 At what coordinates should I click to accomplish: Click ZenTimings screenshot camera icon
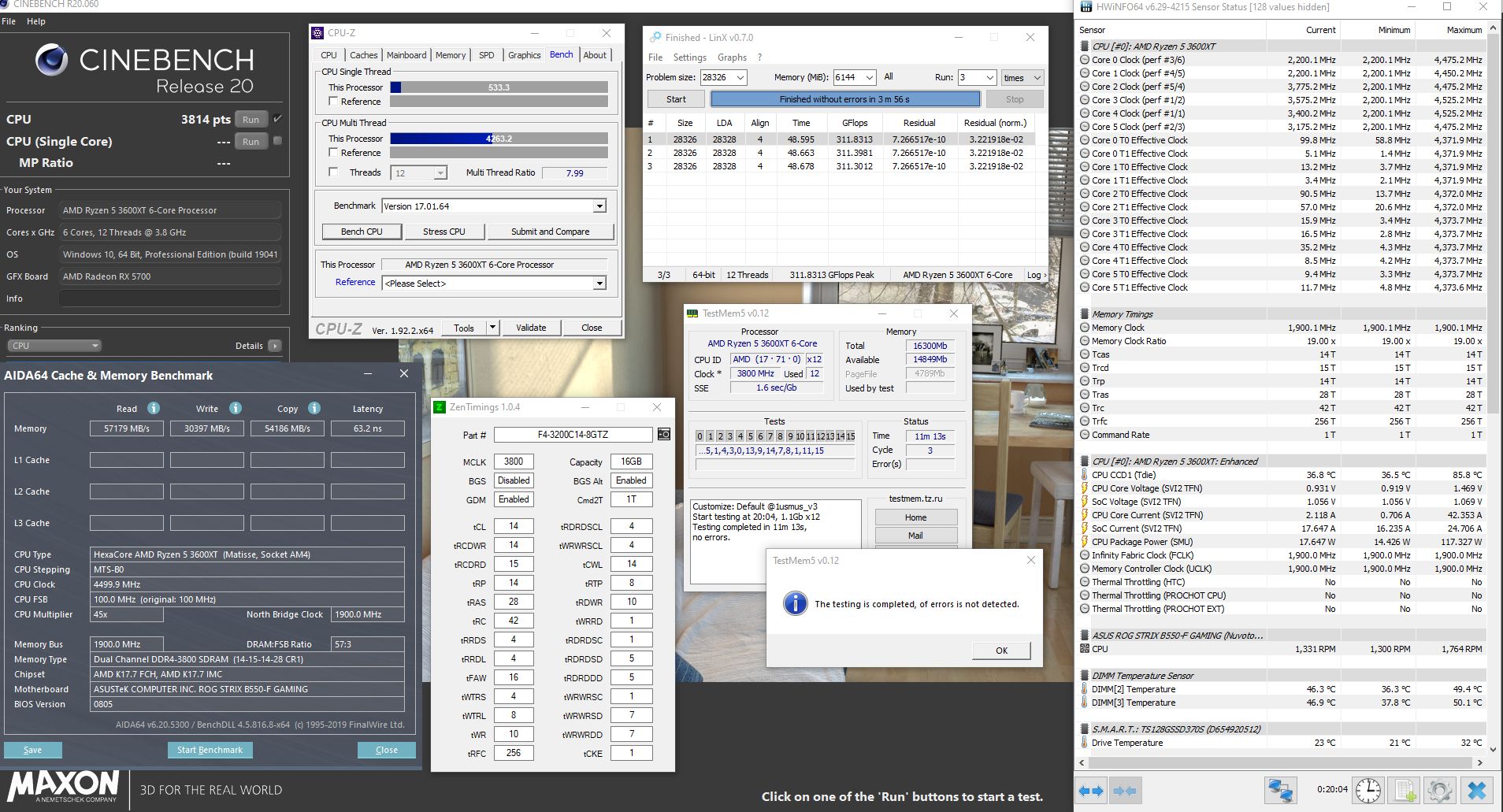click(x=664, y=435)
